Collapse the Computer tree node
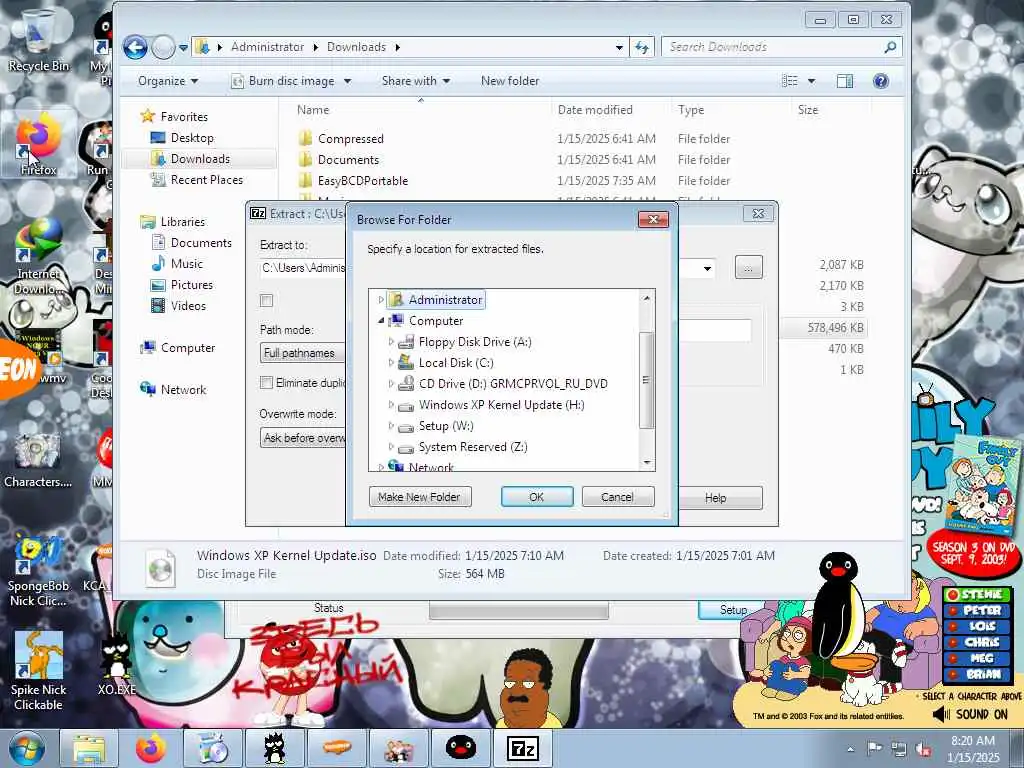The width and height of the screenshot is (1024, 768). click(x=381, y=321)
